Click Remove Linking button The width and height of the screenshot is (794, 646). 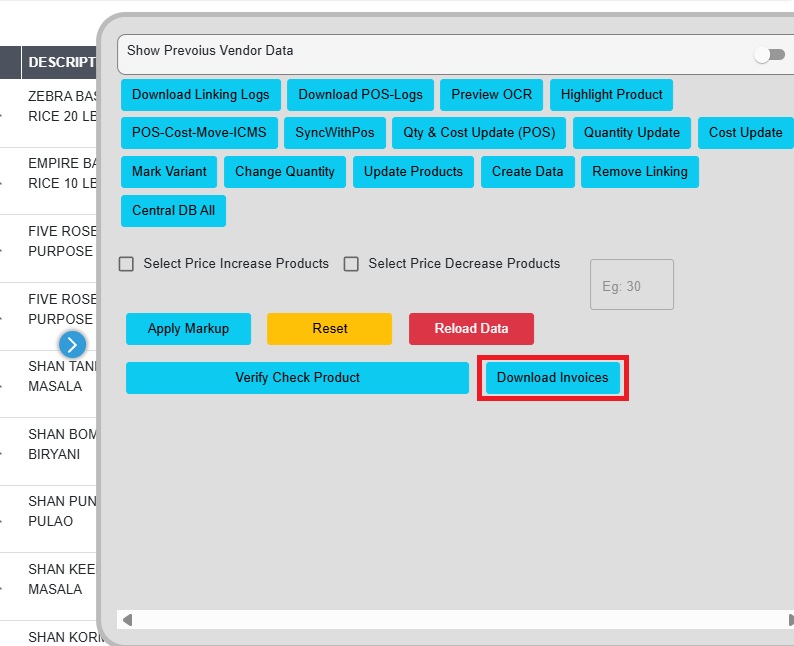pos(640,172)
